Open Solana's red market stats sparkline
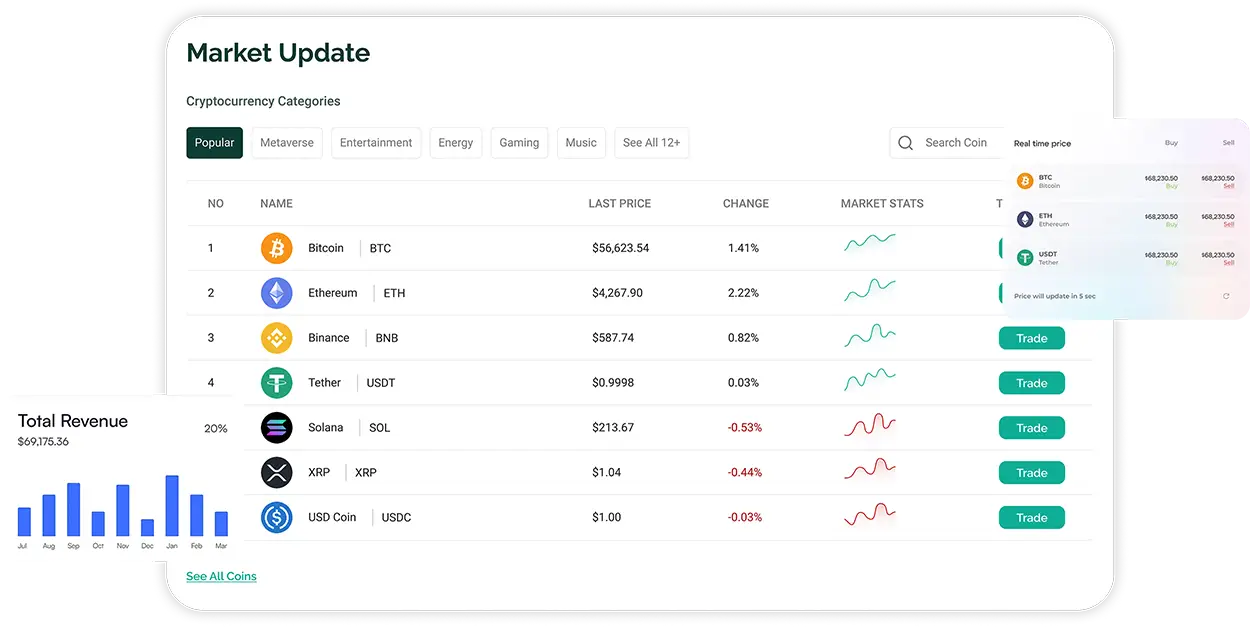1250x627 pixels. [870, 424]
